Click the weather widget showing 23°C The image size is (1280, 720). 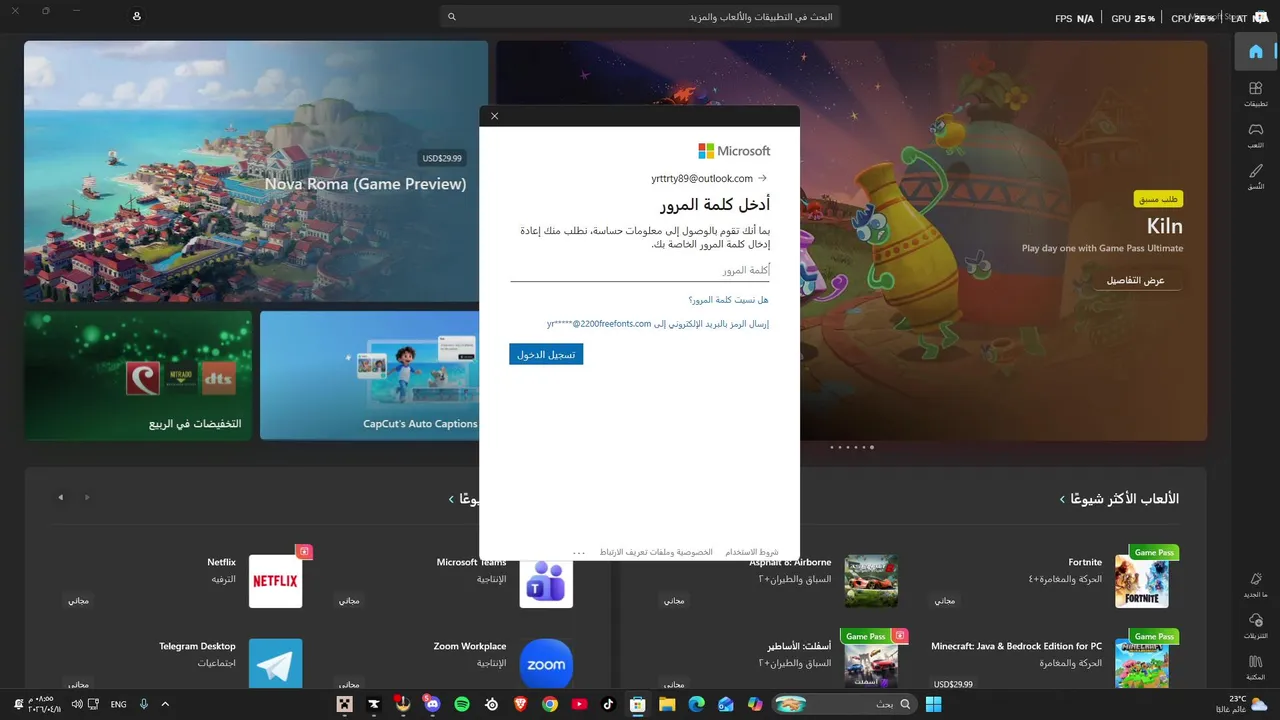click(x=1244, y=704)
